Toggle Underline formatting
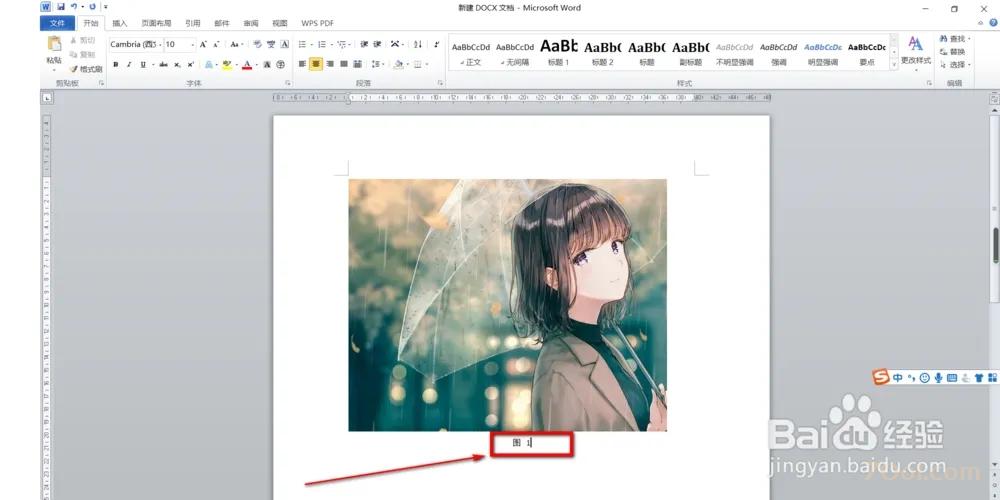The image size is (1000, 500). tap(143, 64)
